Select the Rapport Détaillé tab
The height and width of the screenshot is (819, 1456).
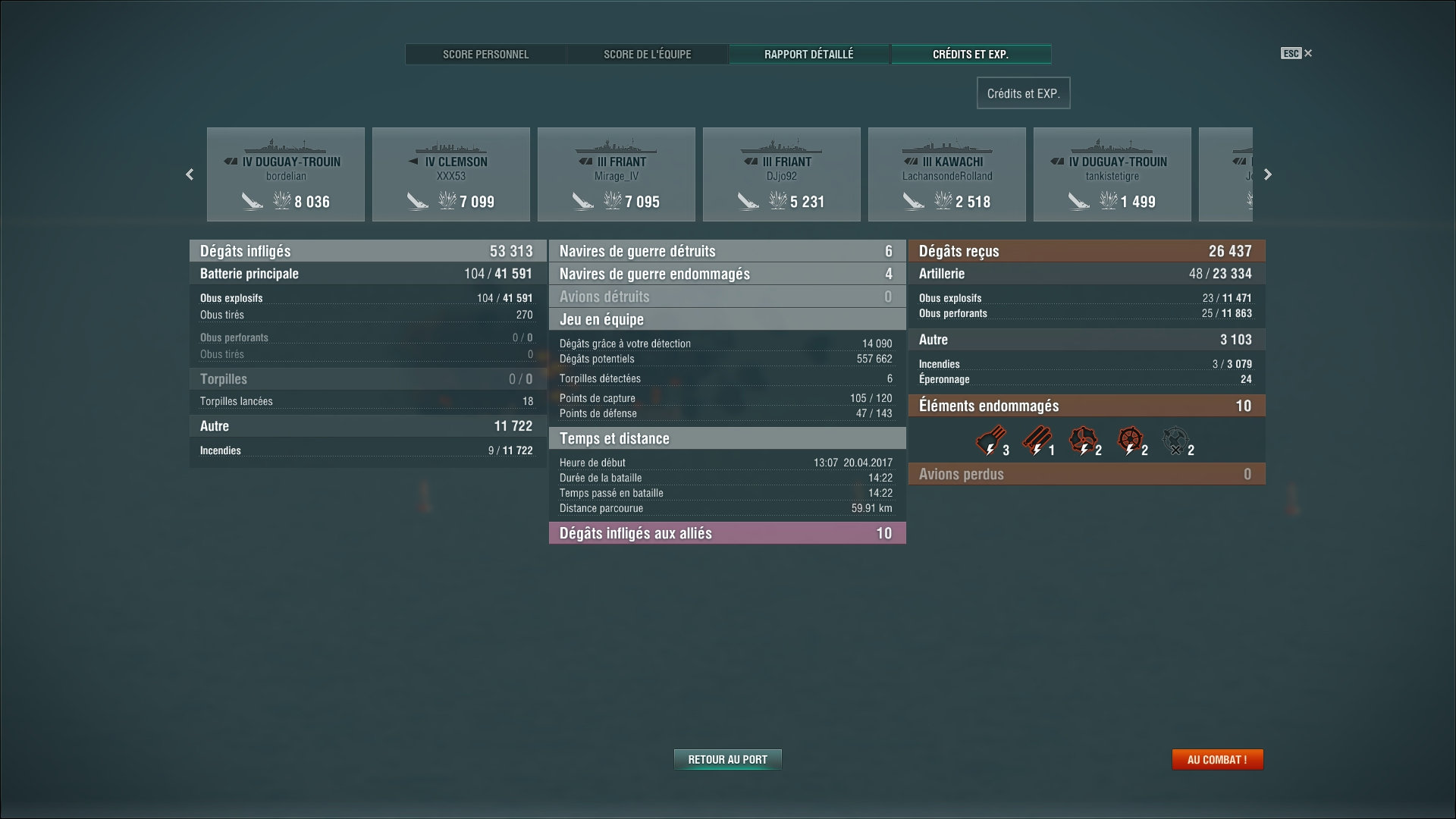tap(808, 55)
